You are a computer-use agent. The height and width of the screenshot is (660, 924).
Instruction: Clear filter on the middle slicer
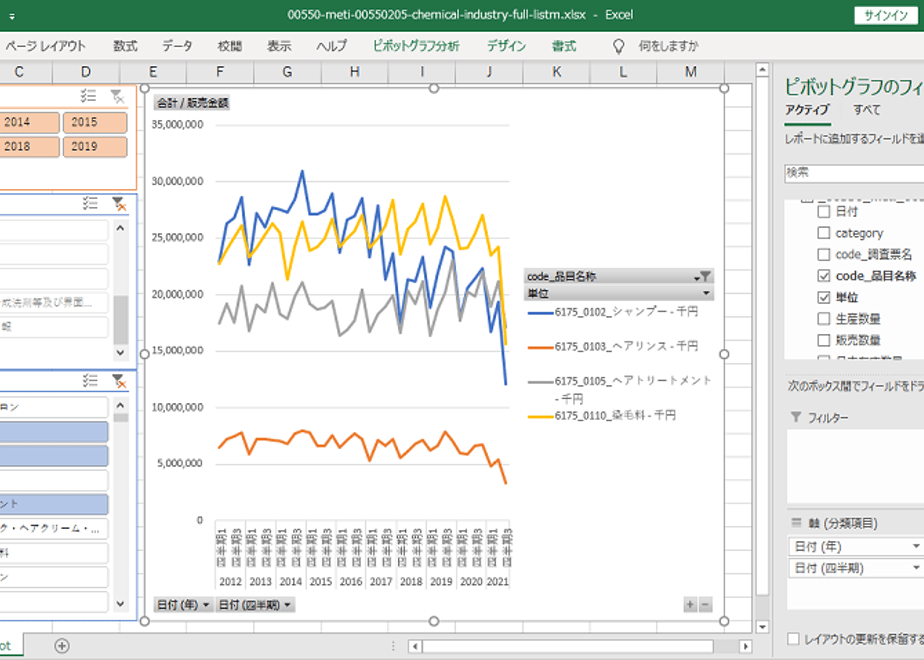(119, 204)
